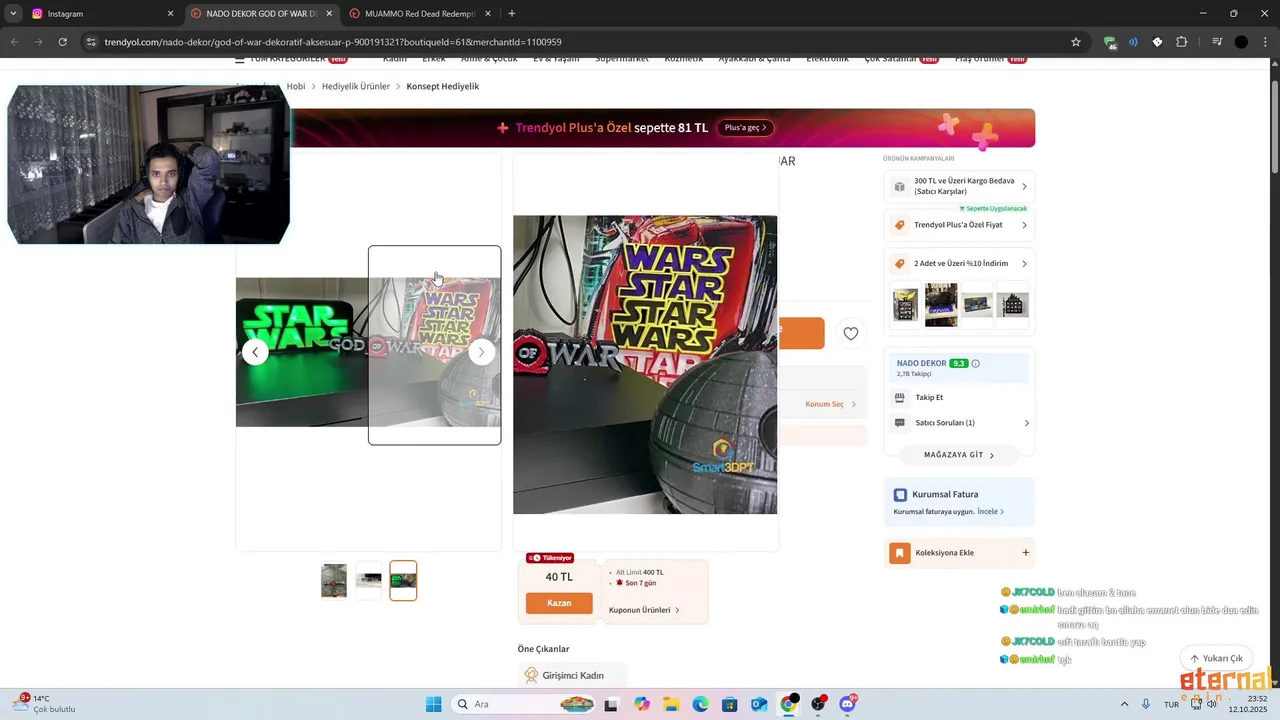1280x720 pixels.
Task: Go back to previous page
Action: (x=14, y=42)
